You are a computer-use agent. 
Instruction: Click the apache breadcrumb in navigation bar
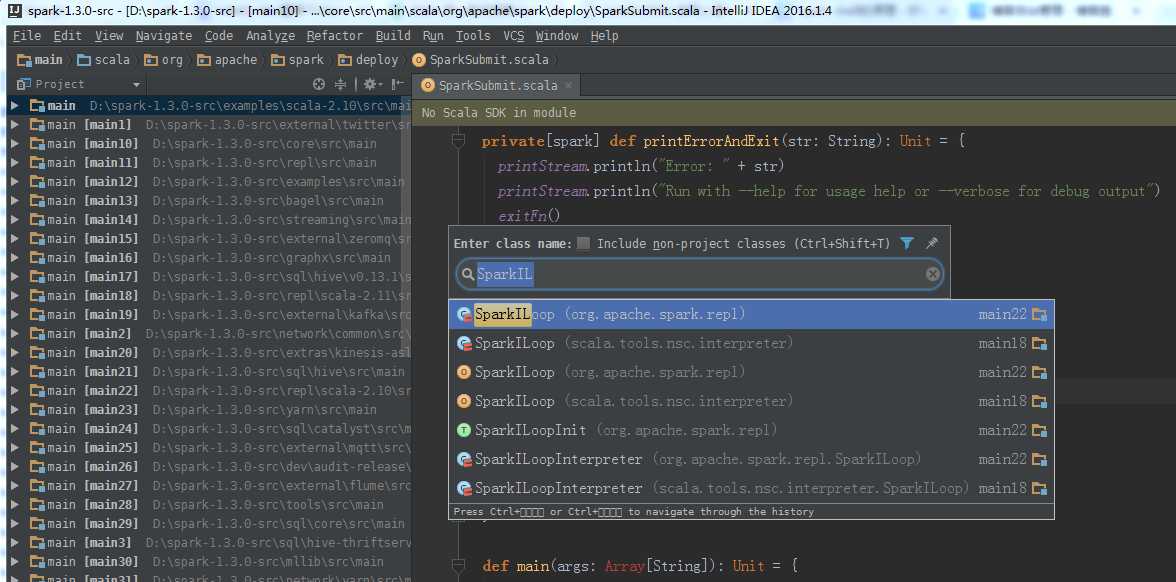227,59
